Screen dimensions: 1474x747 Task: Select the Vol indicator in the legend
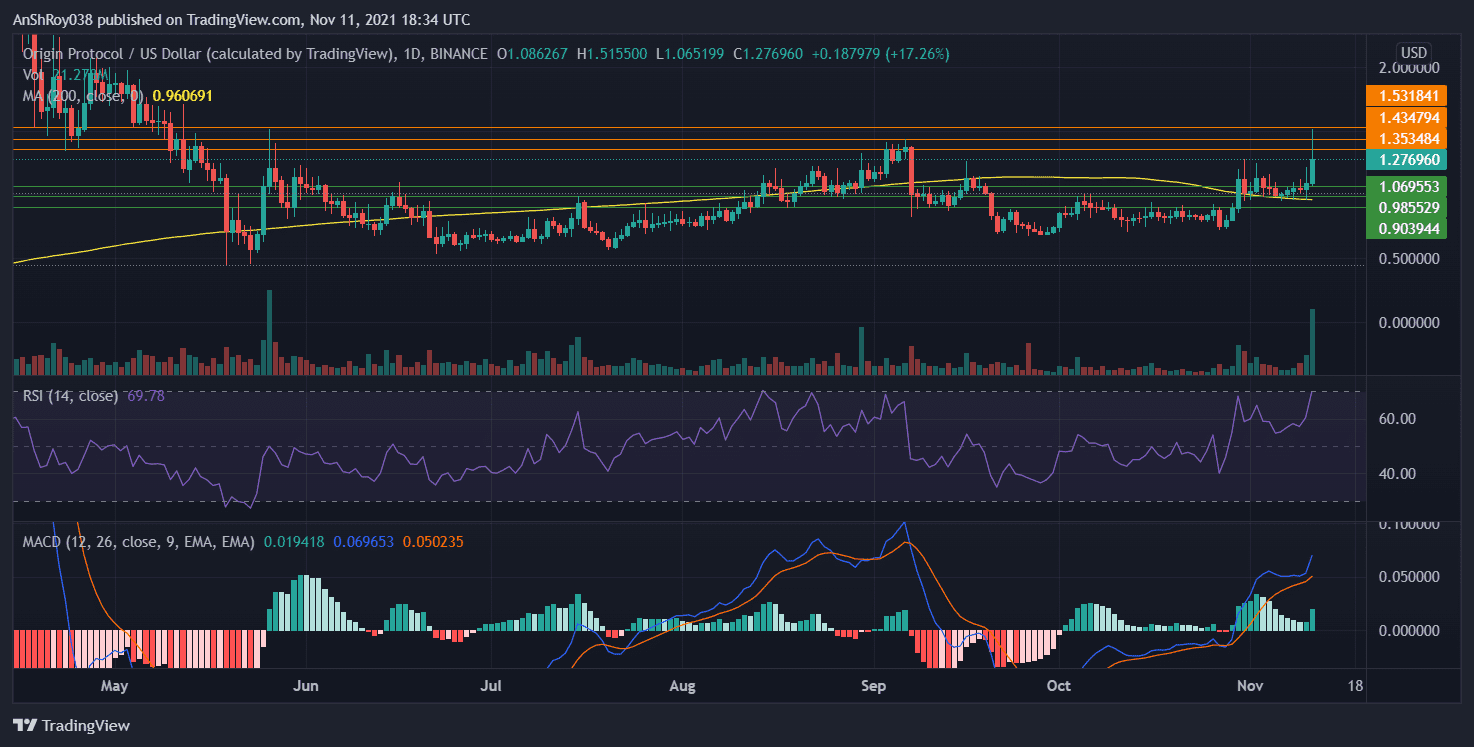point(33,73)
